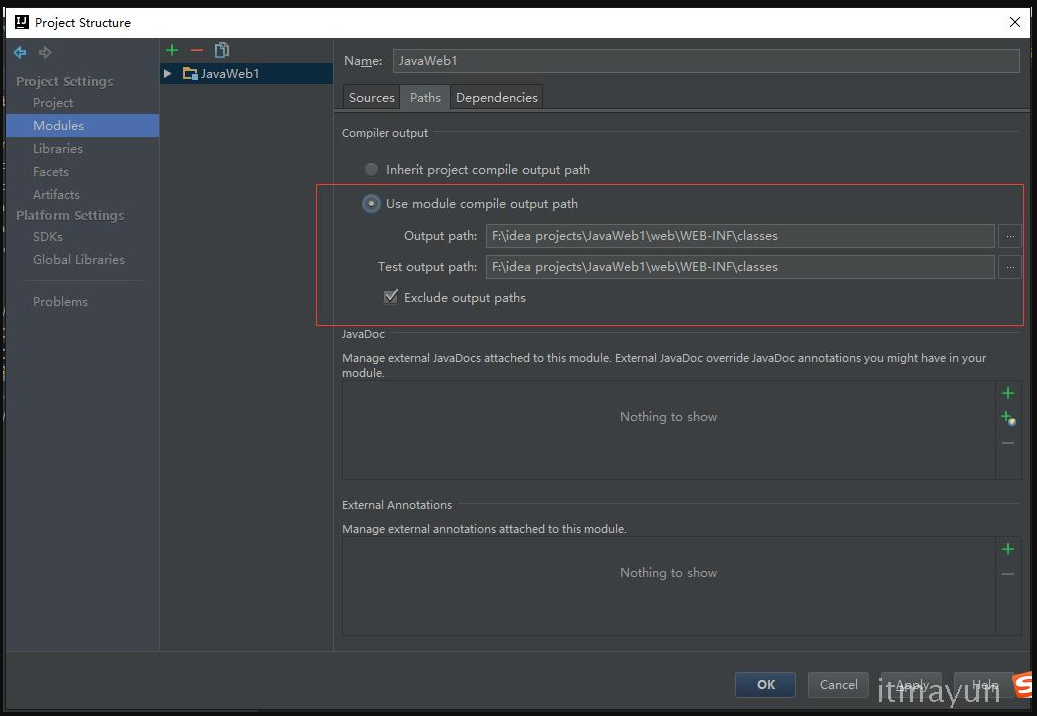Open the Dependencies tab

click(496, 97)
